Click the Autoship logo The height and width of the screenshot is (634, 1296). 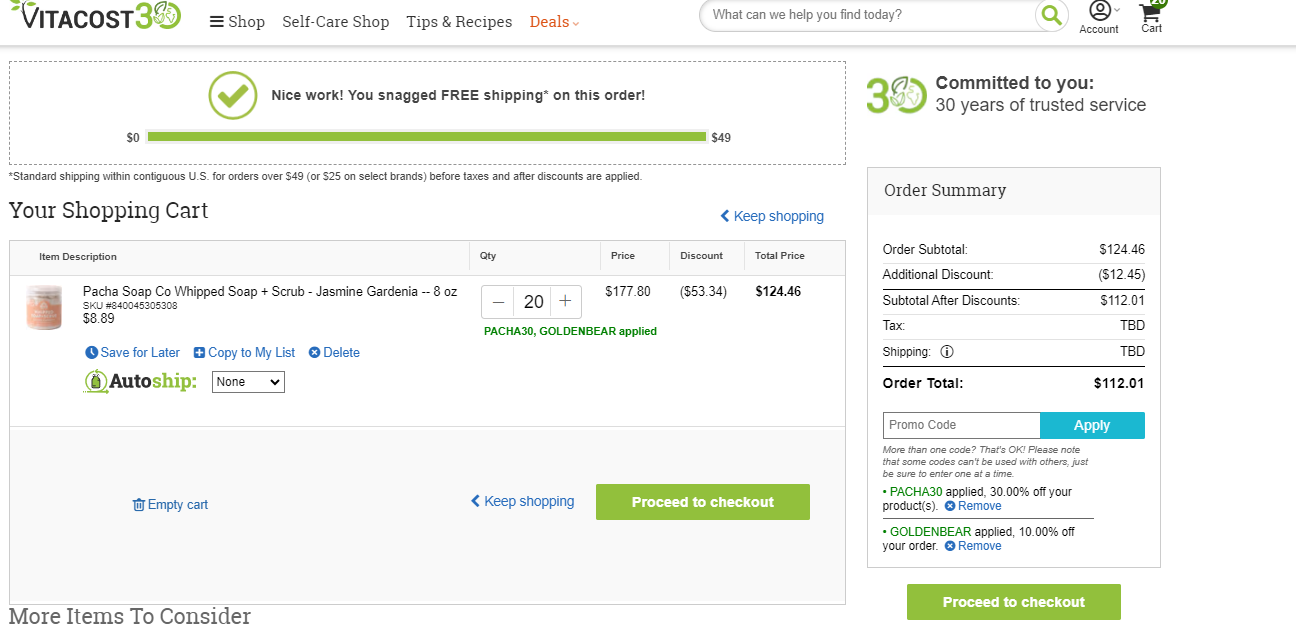pos(140,381)
